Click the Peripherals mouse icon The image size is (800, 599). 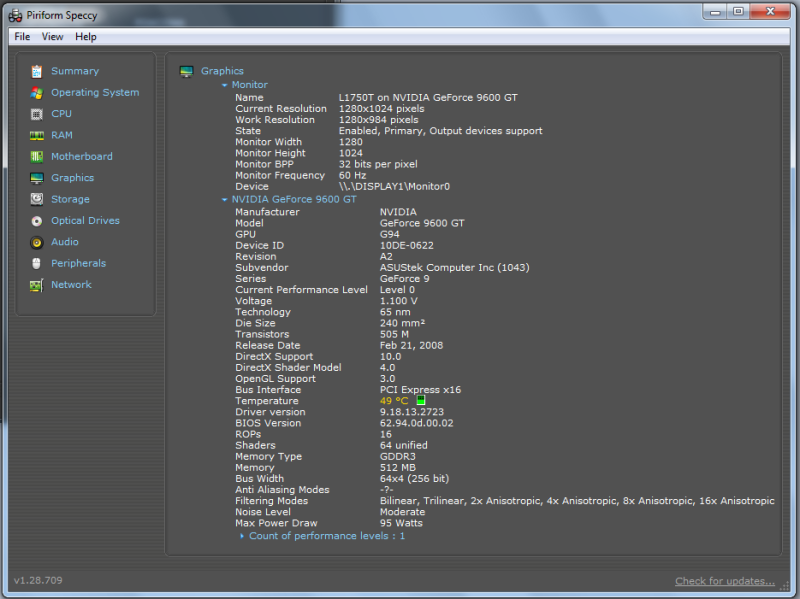click(36, 264)
